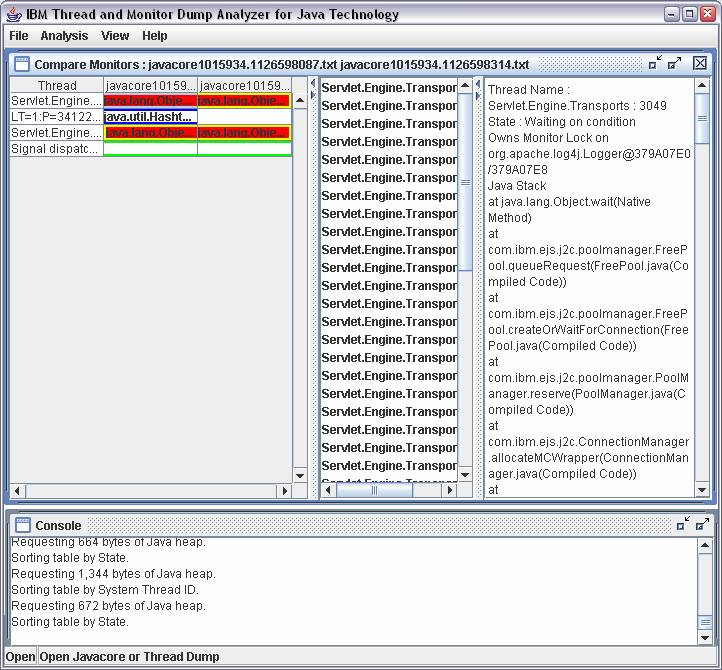Open the View menu

click(x=115, y=36)
